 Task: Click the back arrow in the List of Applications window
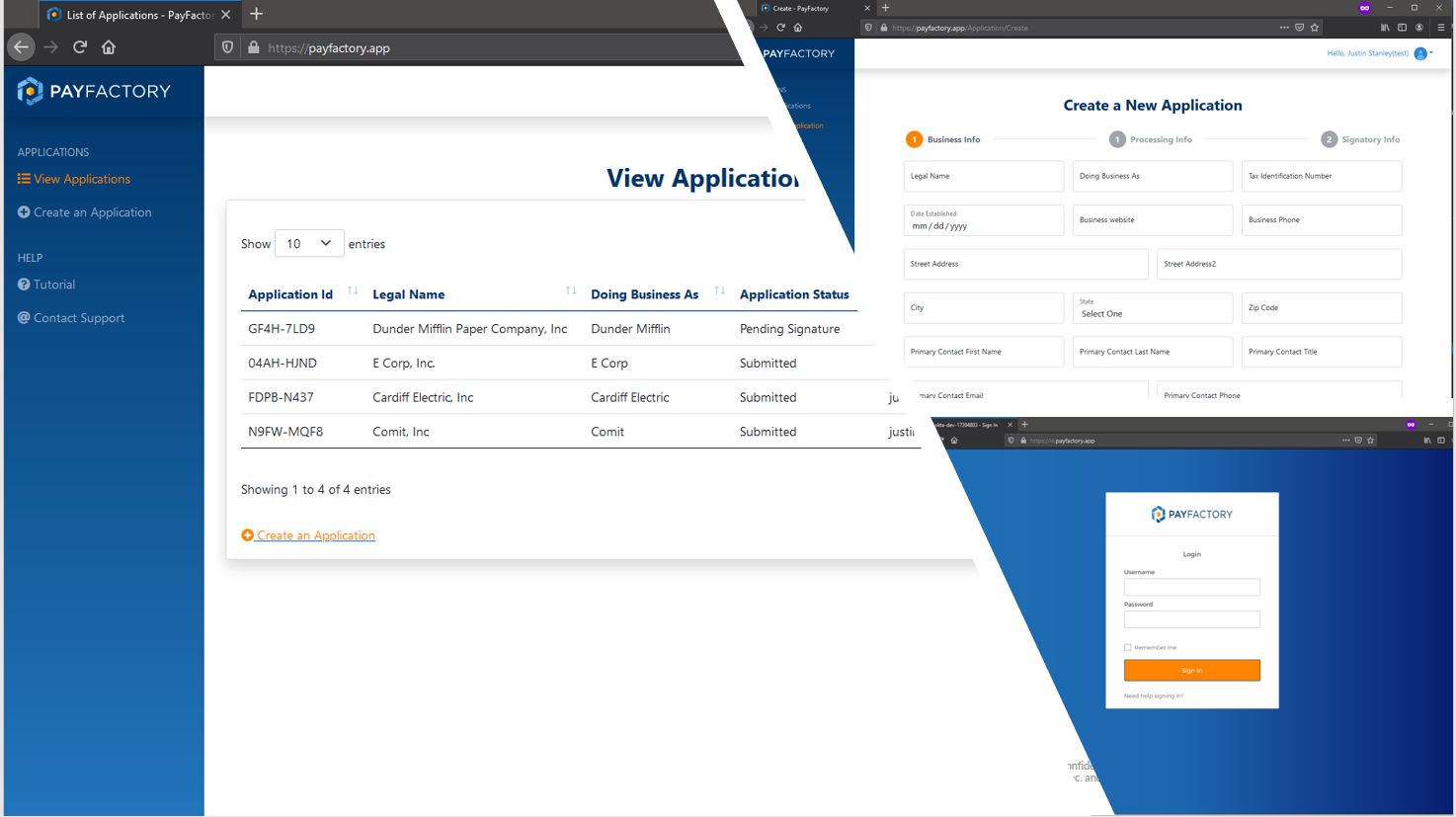click(21, 46)
